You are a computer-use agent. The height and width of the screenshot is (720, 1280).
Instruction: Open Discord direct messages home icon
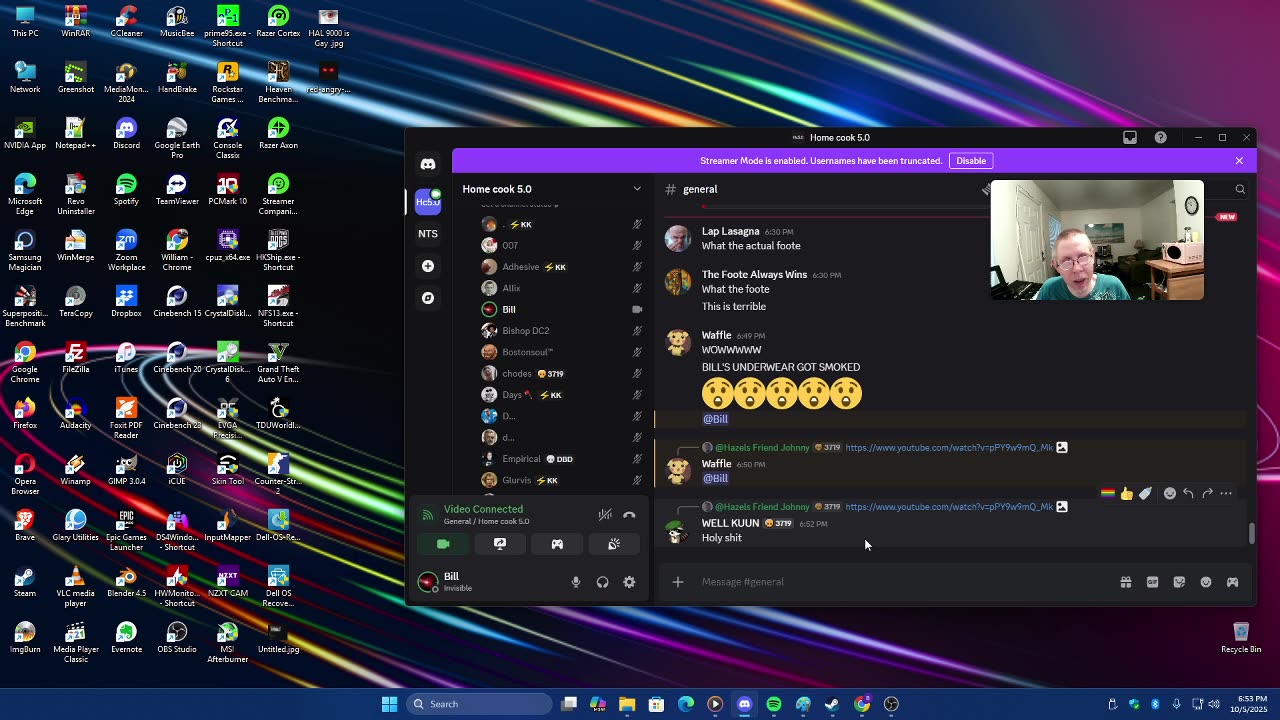[428, 164]
